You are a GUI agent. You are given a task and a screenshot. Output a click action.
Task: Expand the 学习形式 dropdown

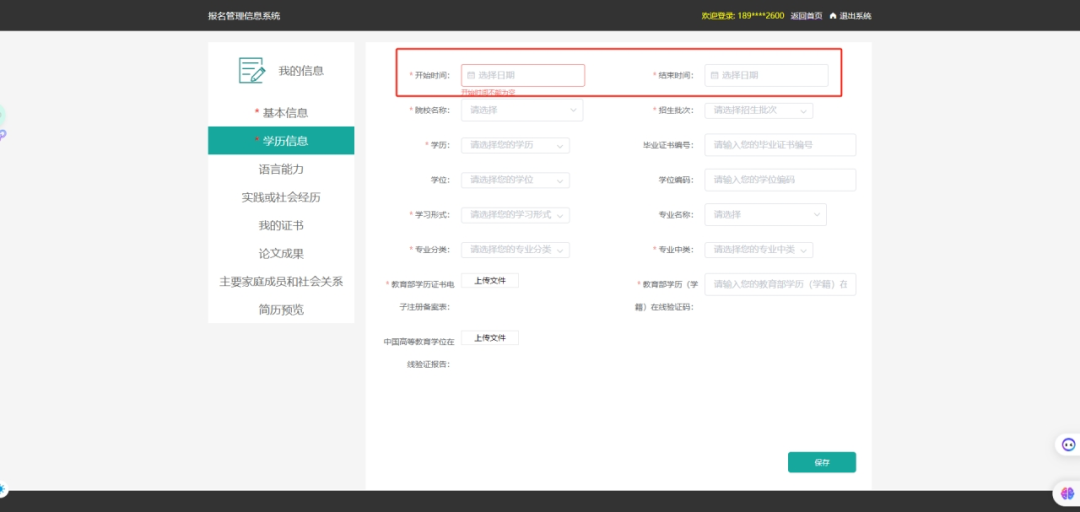tap(515, 215)
